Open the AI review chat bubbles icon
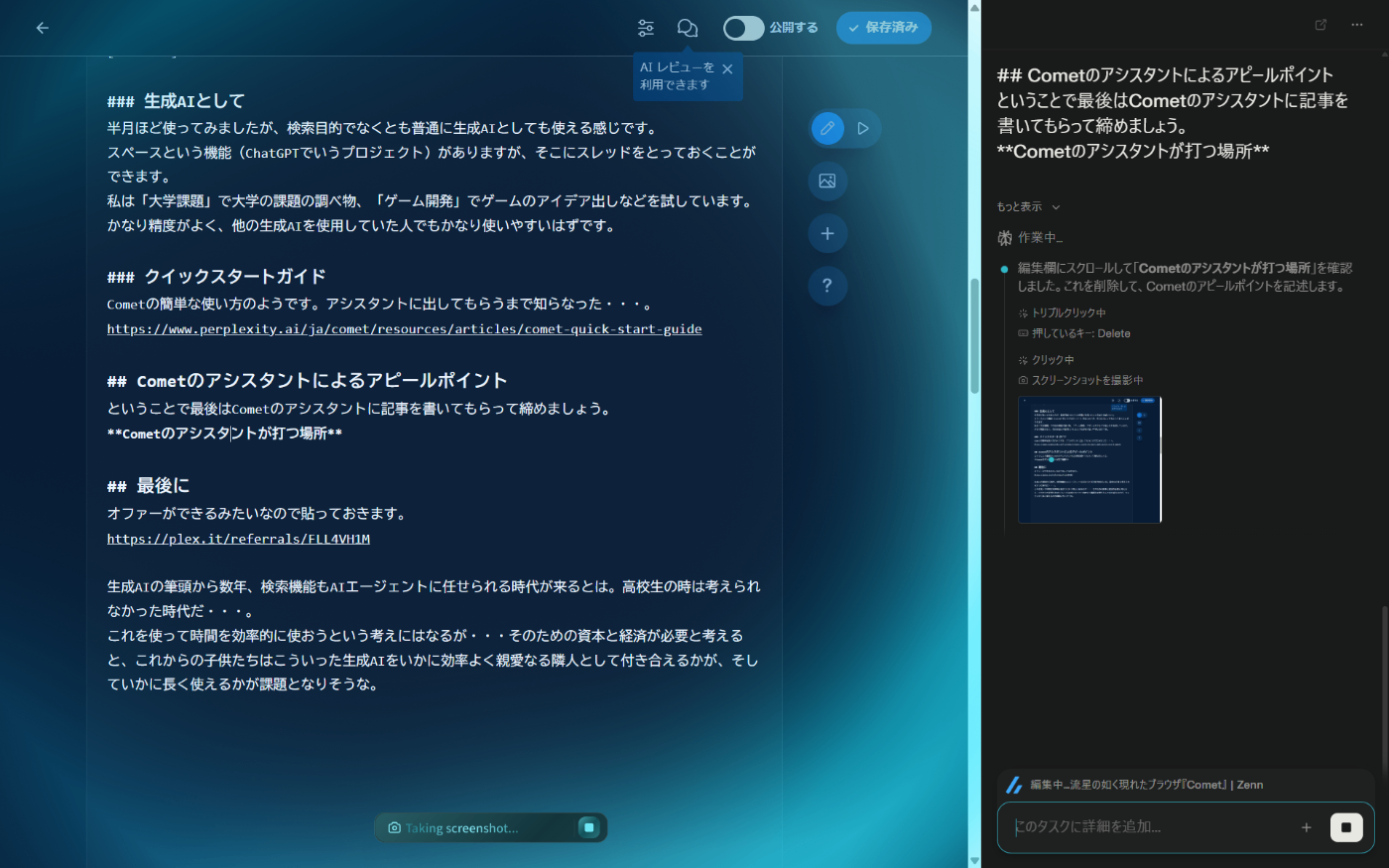 (x=688, y=28)
